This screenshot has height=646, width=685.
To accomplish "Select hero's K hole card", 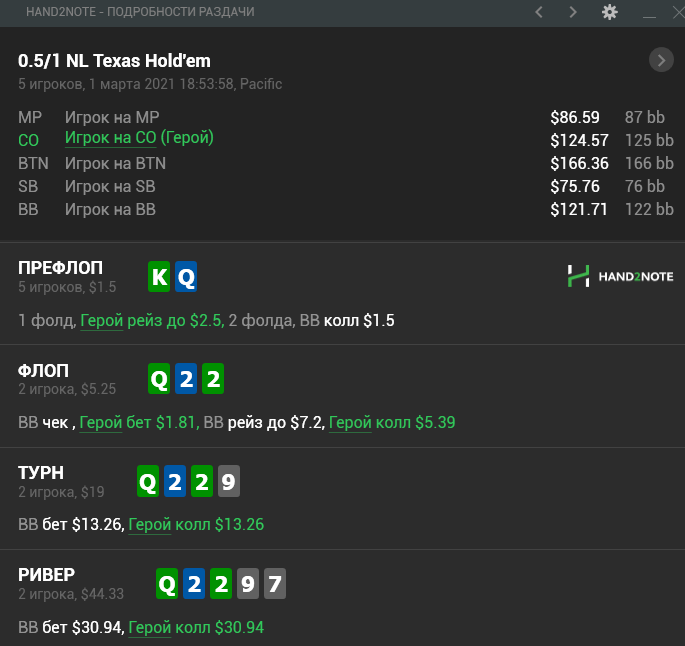I will pyautogui.click(x=159, y=276).
